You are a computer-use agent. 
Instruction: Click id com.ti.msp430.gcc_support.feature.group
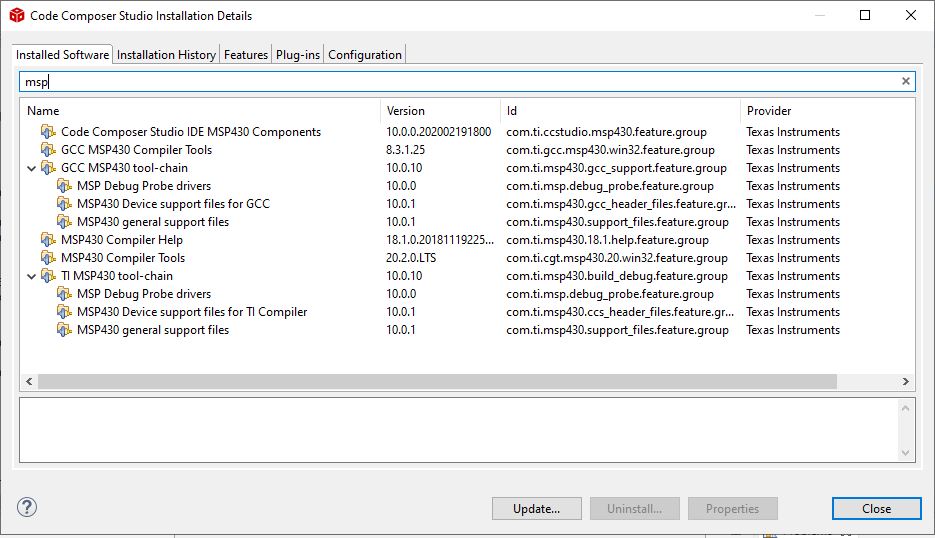[616, 168]
